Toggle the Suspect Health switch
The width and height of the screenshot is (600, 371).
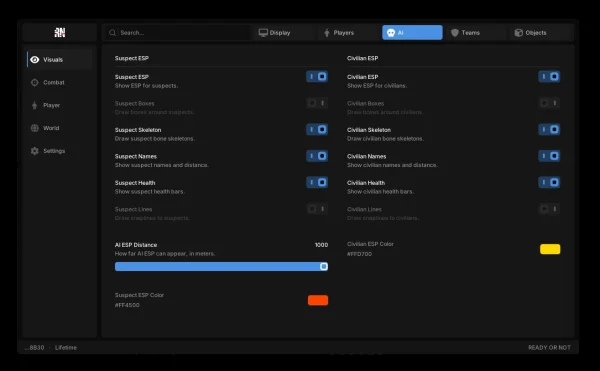[317, 182]
